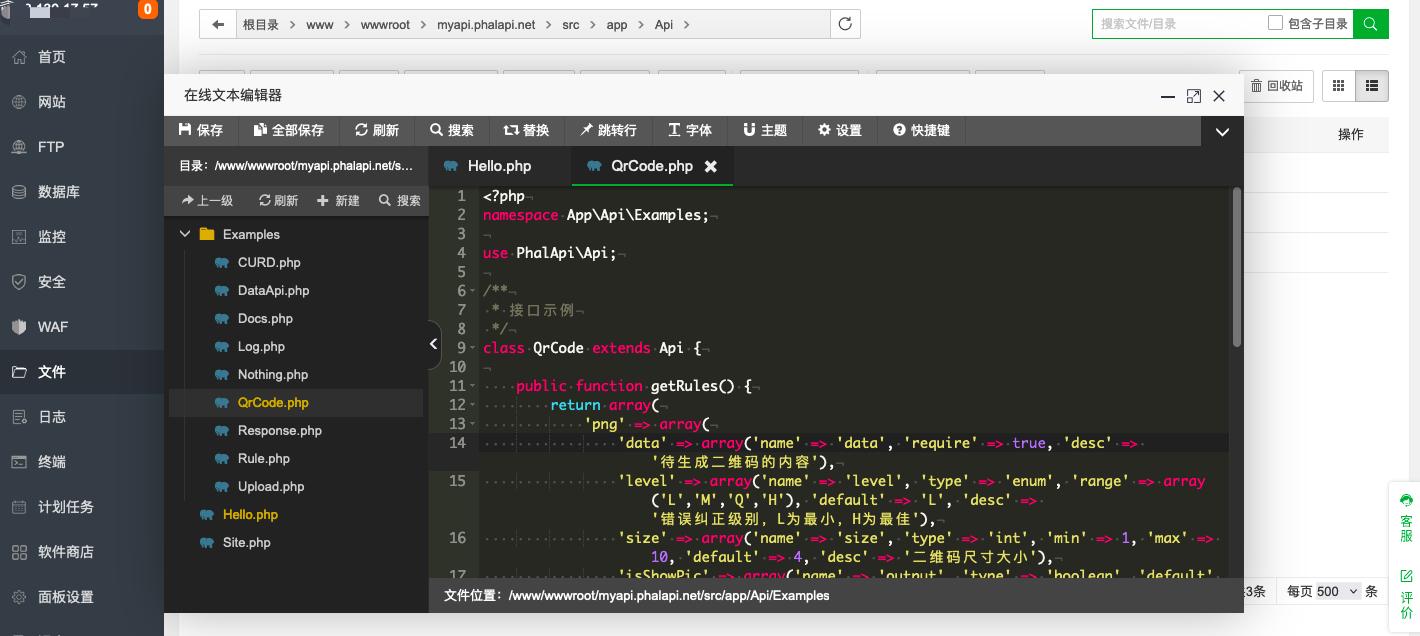The height and width of the screenshot is (636, 1420).
Task: Open Home (首页) in sidebar
Action: pos(82,57)
